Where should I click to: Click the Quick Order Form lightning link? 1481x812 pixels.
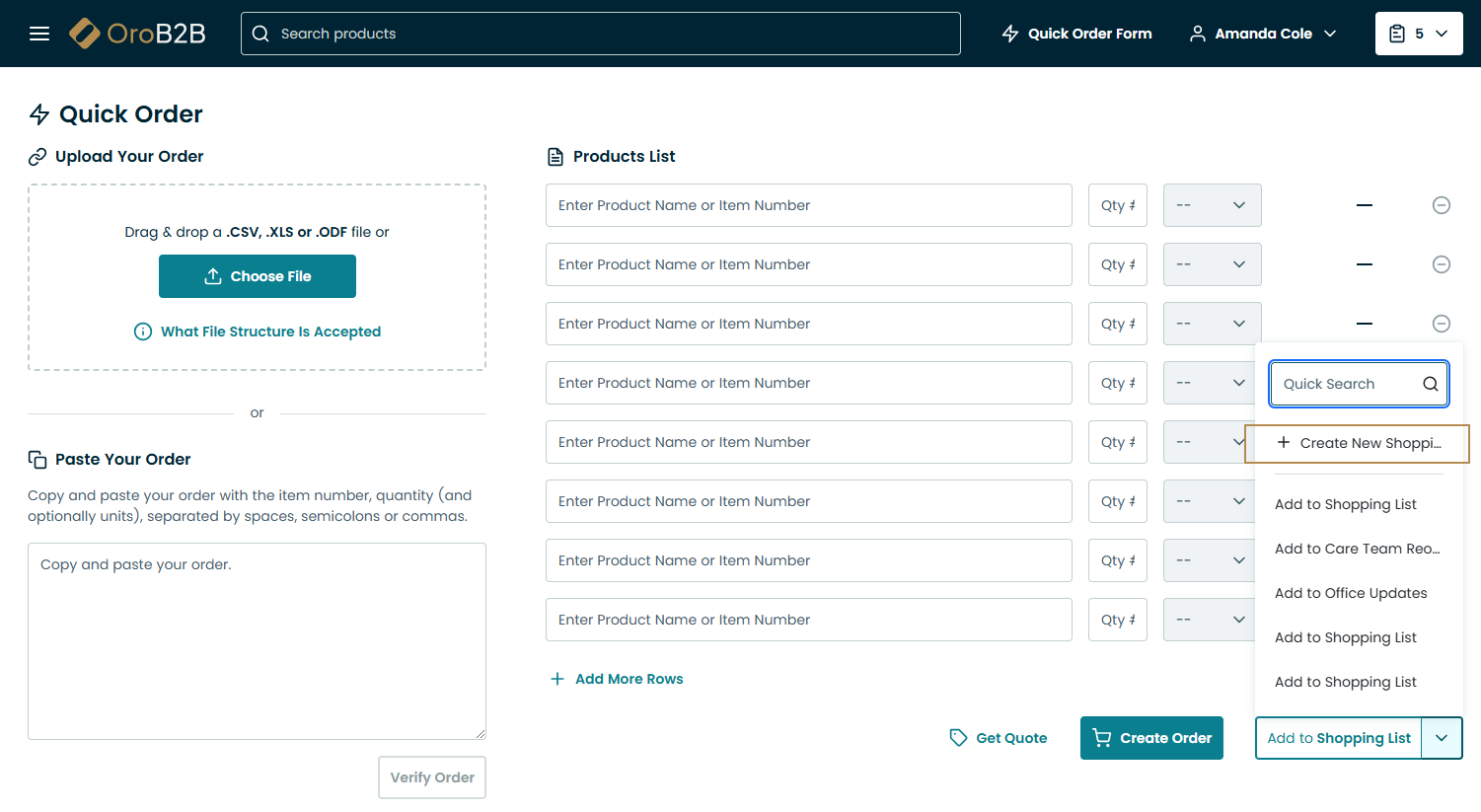(x=1076, y=34)
